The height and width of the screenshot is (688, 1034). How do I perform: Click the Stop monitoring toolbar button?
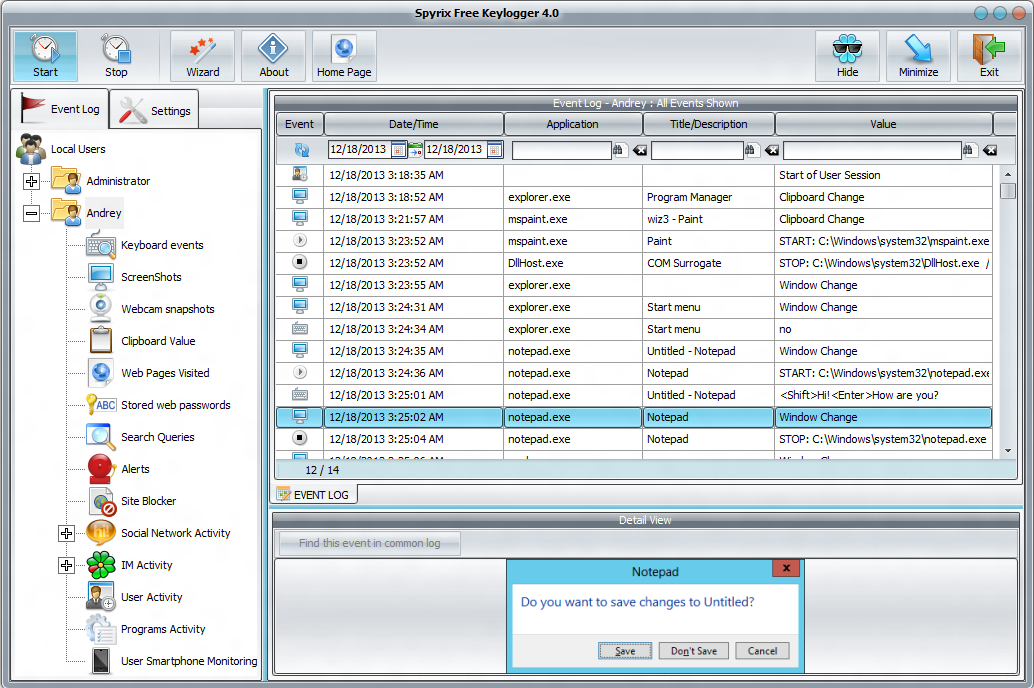(x=116, y=56)
